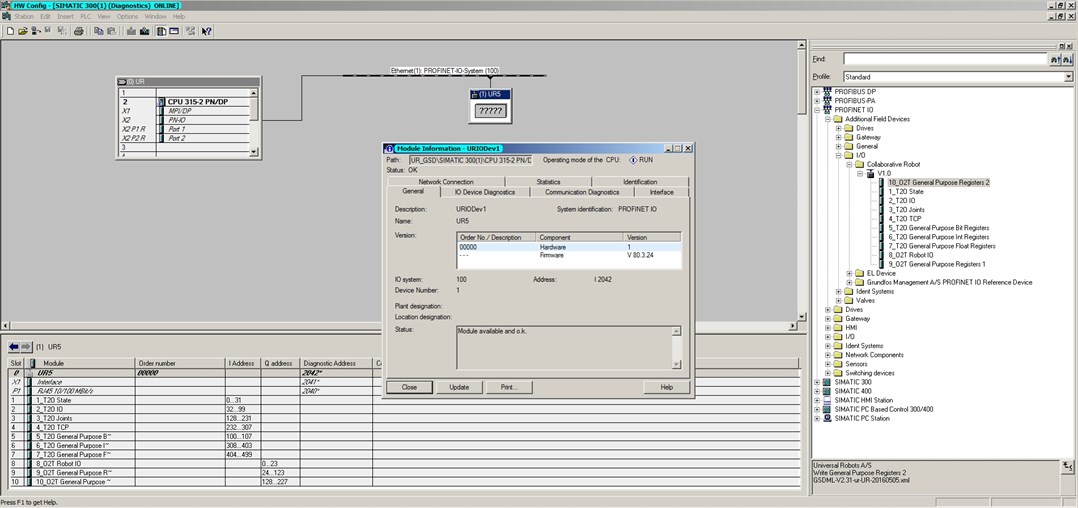This screenshot has width=1078, height=508.
Task: Select the 8_O2T Robot IO table row
Action: tap(55, 464)
